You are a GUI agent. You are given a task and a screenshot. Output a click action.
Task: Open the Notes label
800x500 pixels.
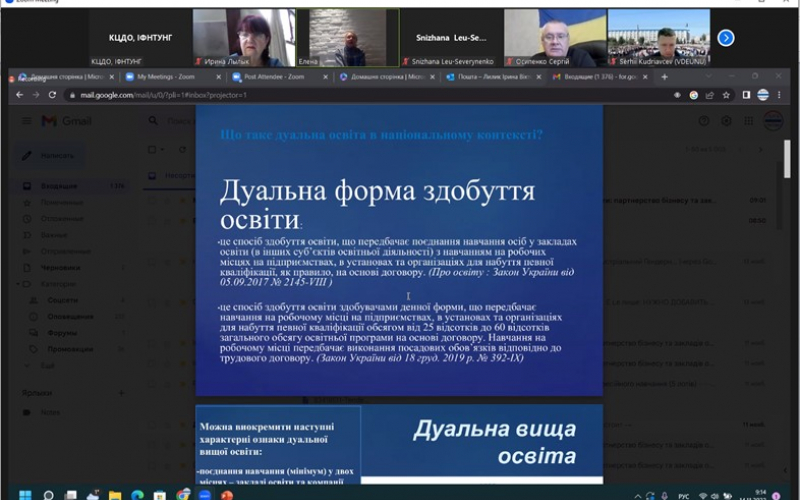[51, 412]
